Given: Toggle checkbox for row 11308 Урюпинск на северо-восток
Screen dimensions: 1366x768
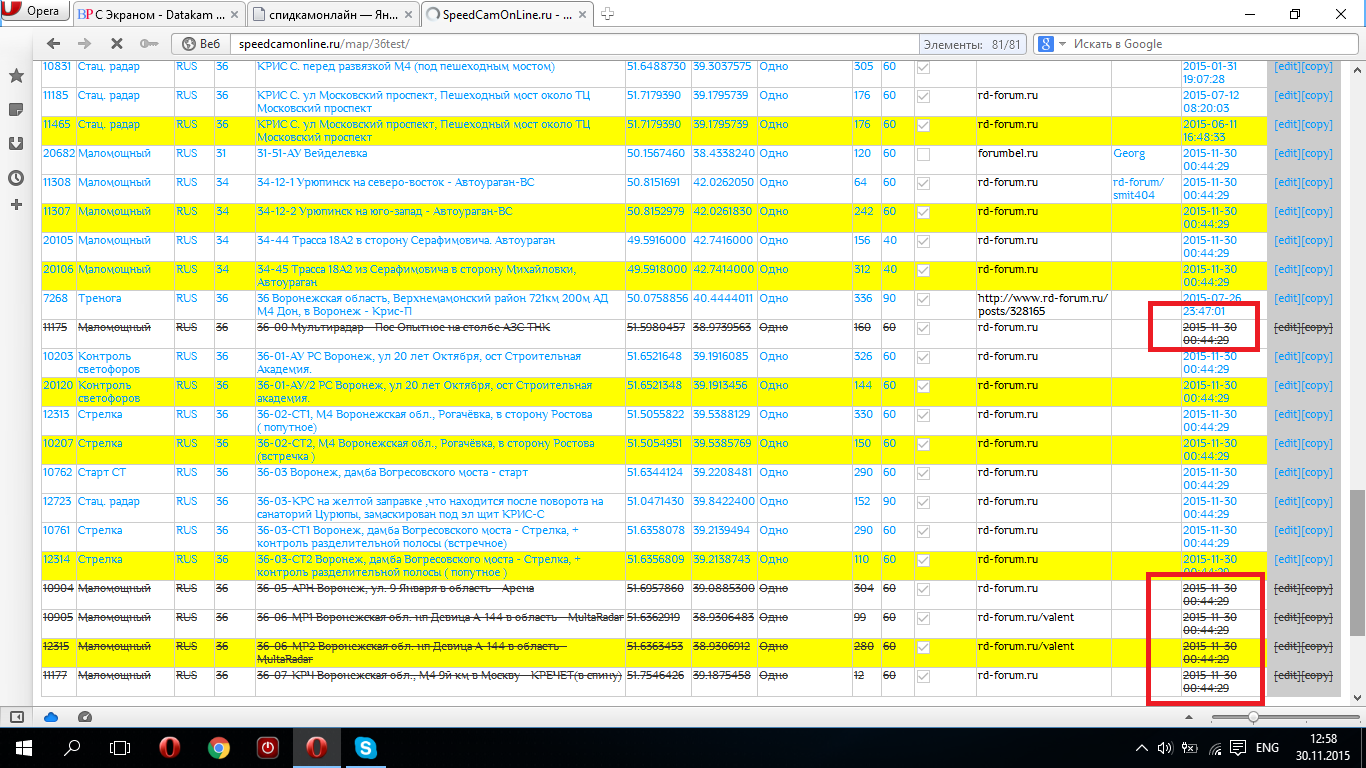Looking at the screenshot, I should pos(923,184).
